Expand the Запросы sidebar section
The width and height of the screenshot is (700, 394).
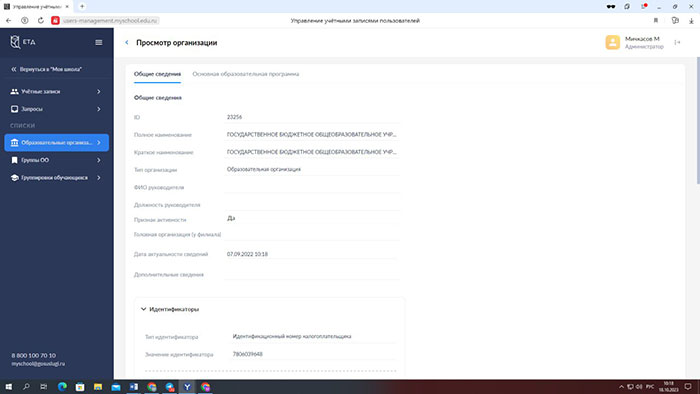click(x=56, y=109)
